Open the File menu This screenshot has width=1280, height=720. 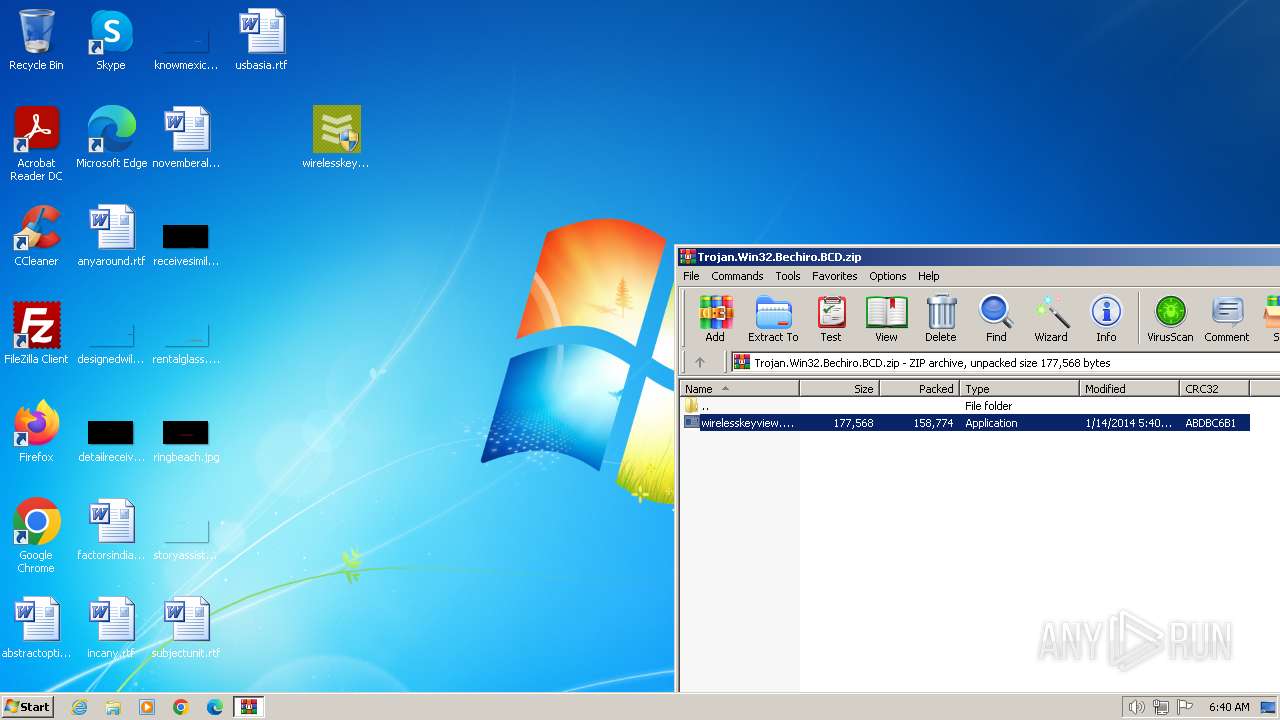tap(691, 276)
